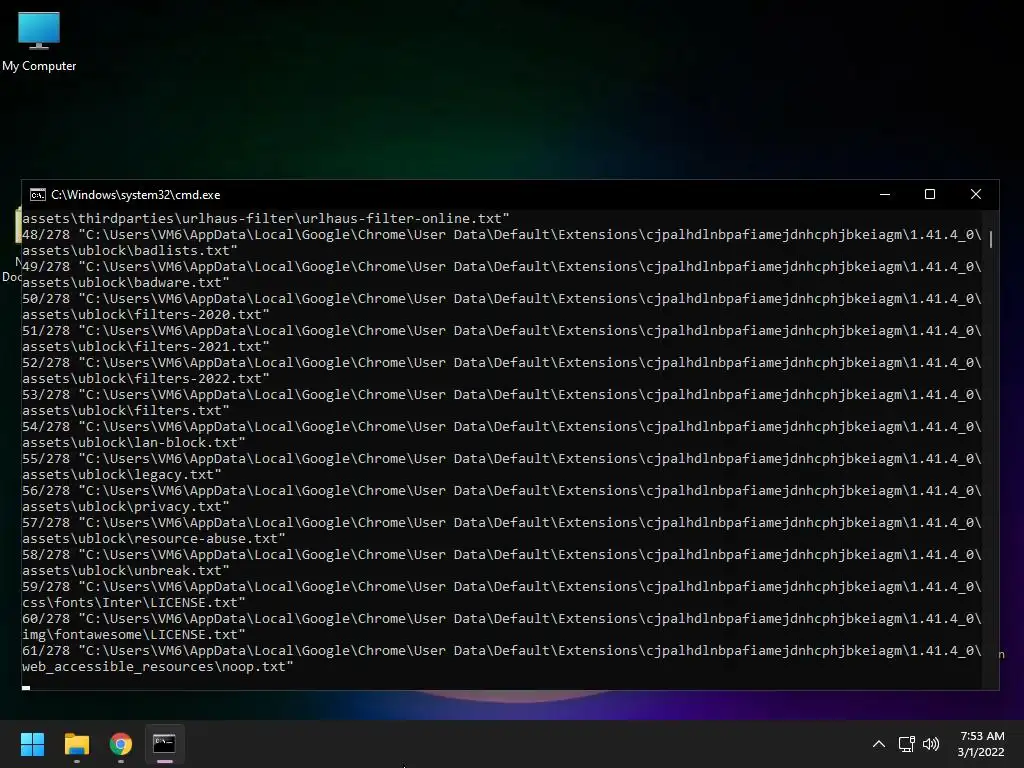Maximize the cmd.exe window

click(930, 195)
